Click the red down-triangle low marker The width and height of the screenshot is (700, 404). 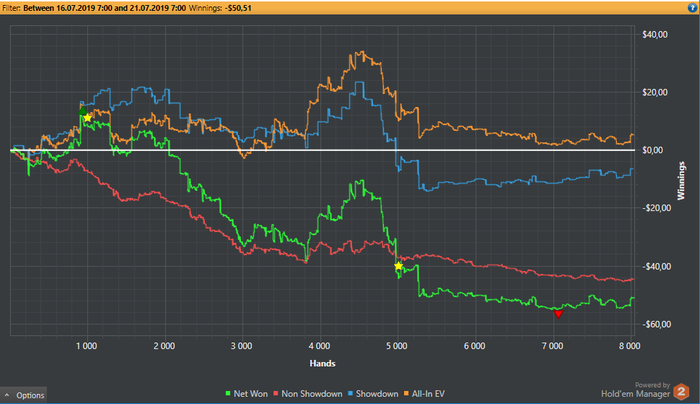[558, 314]
